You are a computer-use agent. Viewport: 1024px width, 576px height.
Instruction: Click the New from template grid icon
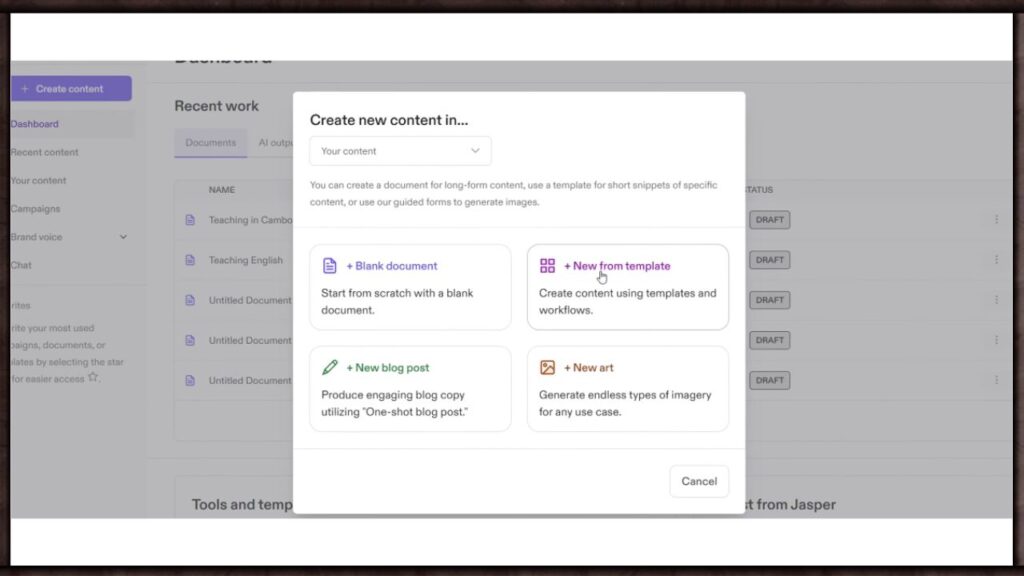click(547, 265)
